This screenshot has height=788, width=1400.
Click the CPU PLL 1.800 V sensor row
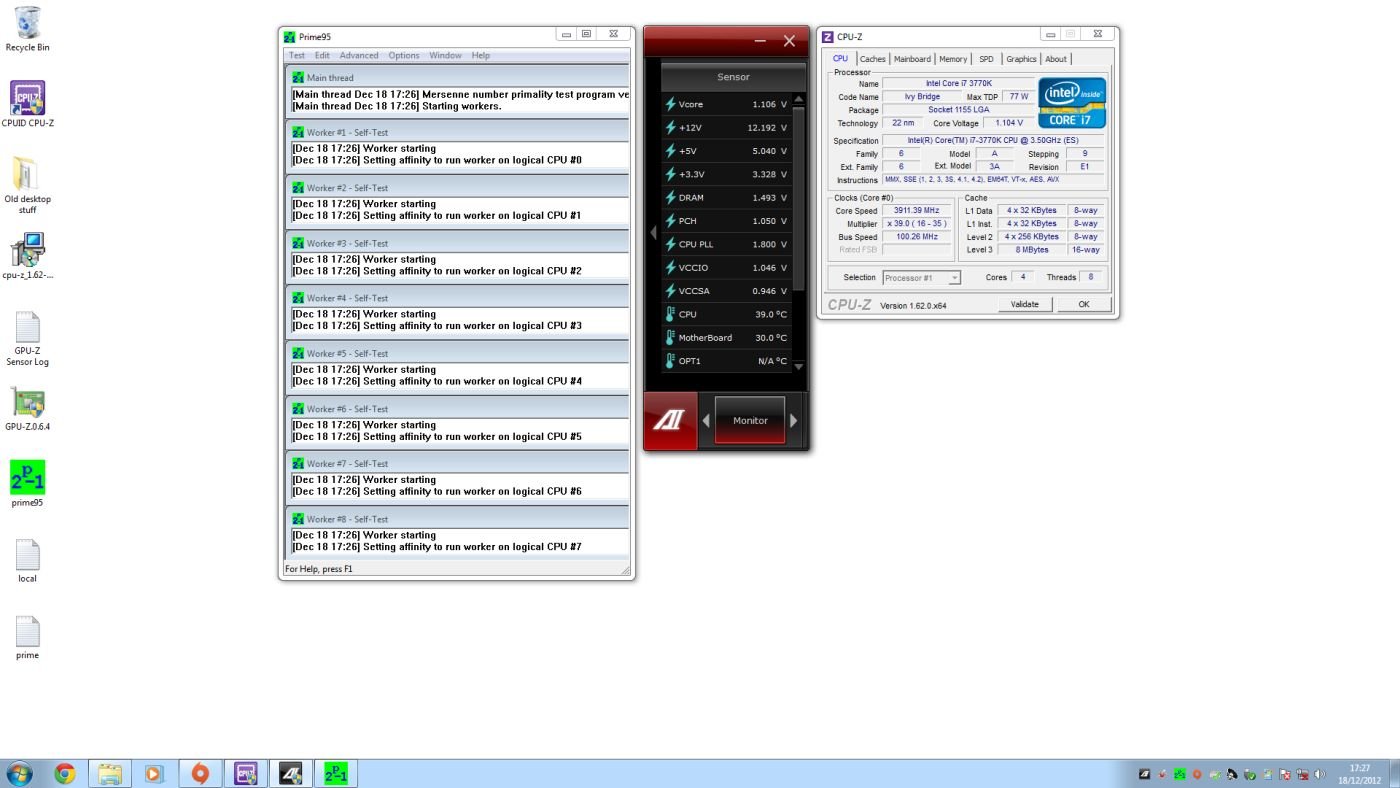click(x=726, y=244)
